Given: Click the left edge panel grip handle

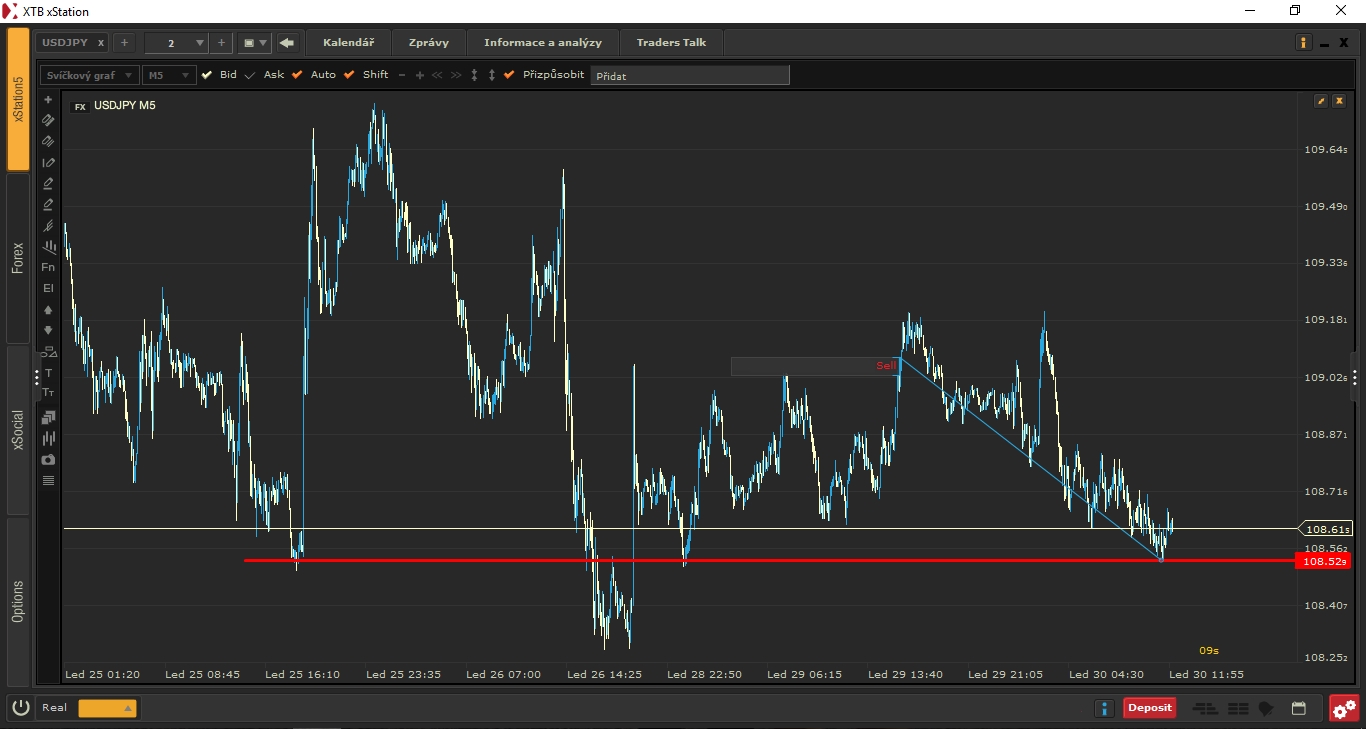Looking at the screenshot, I should (x=36, y=377).
